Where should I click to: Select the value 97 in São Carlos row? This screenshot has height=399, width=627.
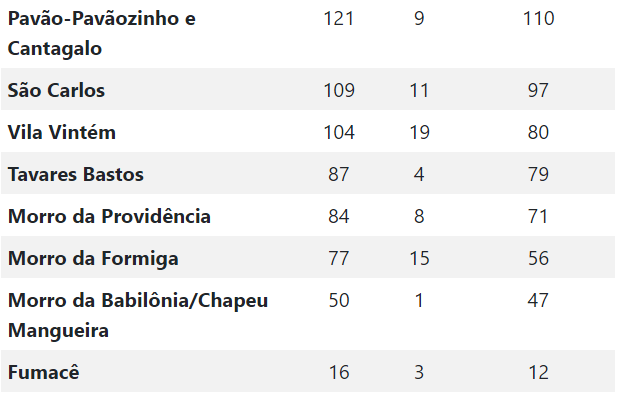[x=538, y=90]
